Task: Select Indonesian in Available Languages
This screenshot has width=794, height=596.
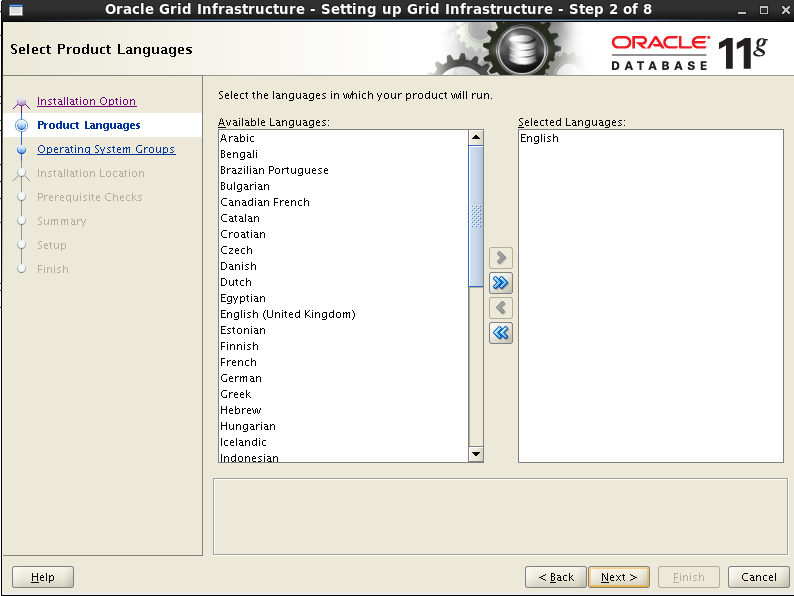Action: pyautogui.click(x=344, y=457)
